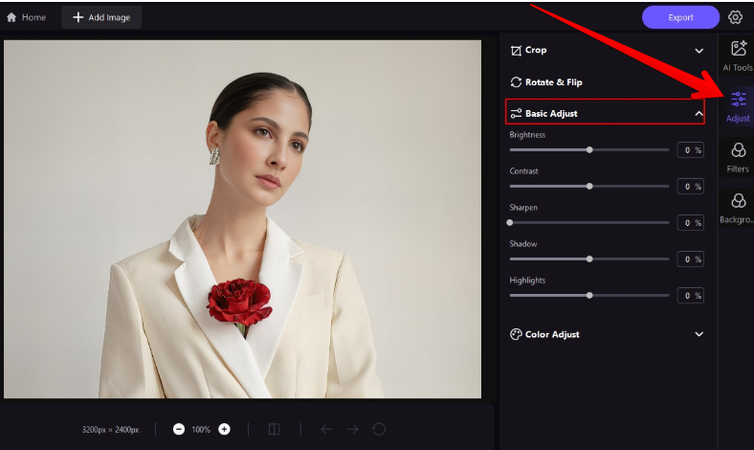This screenshot has width=754, height=450.
Task: Export the edited image
Action: tap(680, 17)
